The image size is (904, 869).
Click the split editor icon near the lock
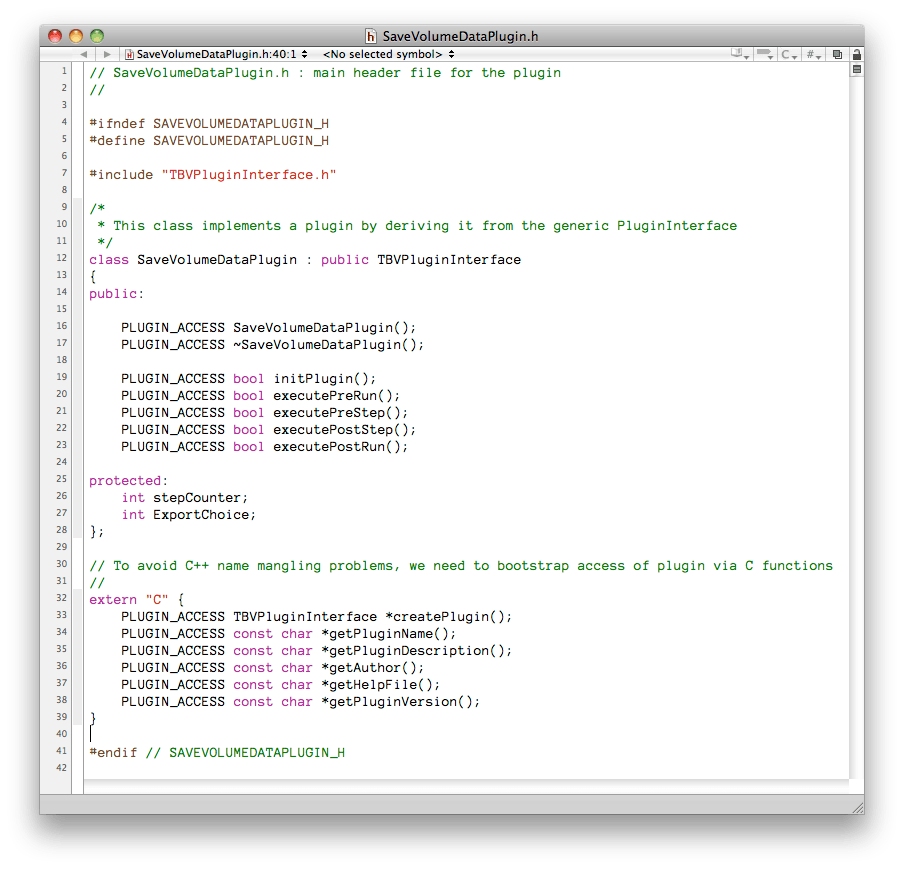coord(837,55)
